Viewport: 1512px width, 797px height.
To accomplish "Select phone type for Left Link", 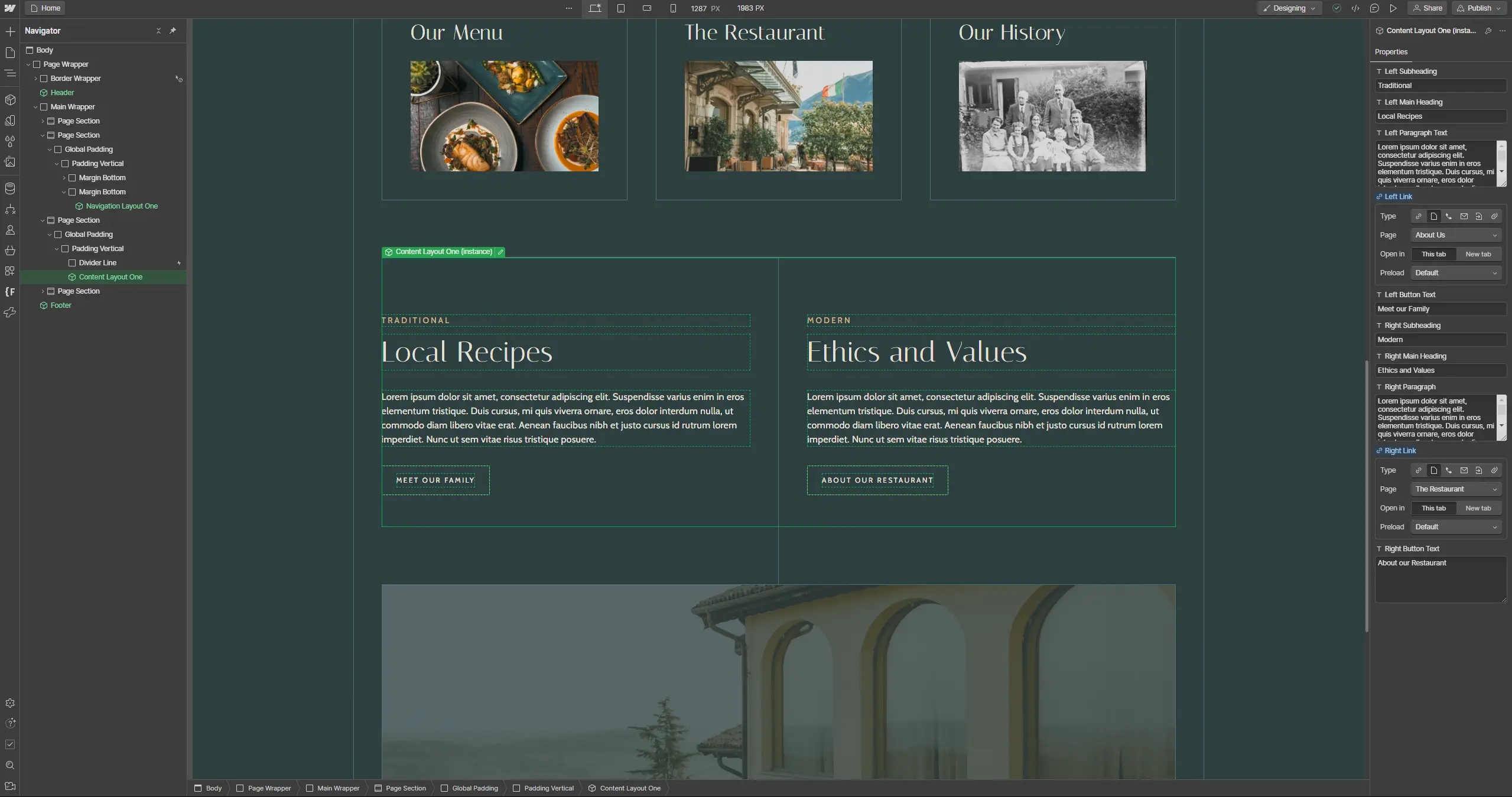I will pyautogui.click(x=1449, y=216).
